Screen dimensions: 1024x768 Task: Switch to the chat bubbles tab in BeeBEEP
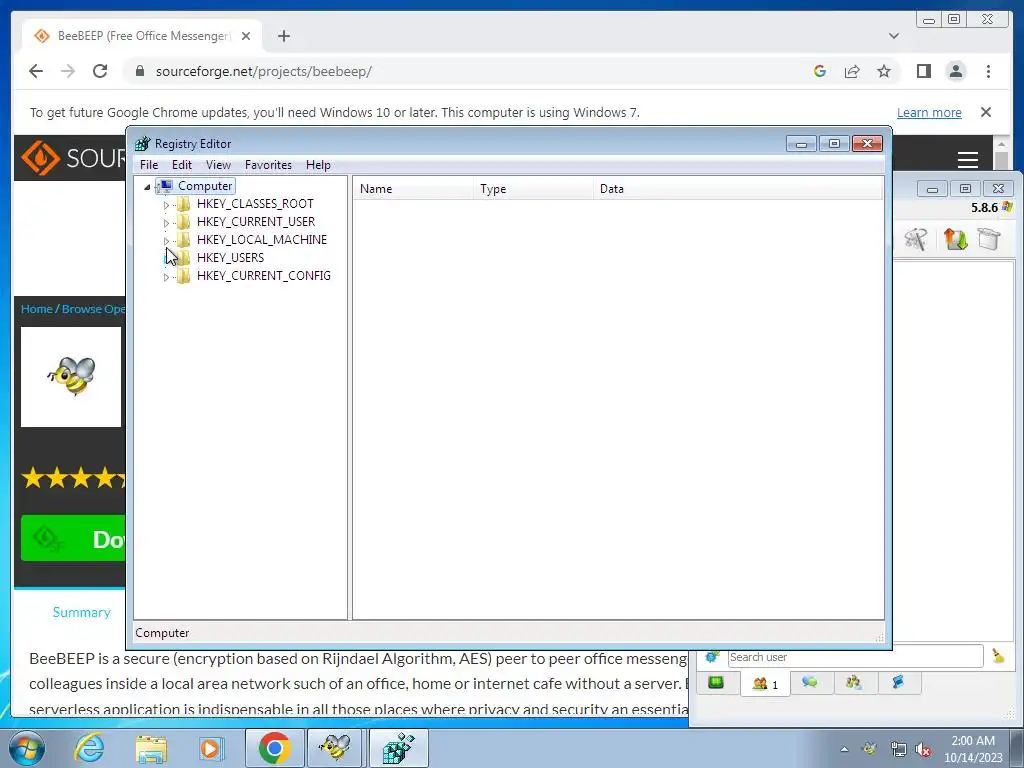[810, 682]
